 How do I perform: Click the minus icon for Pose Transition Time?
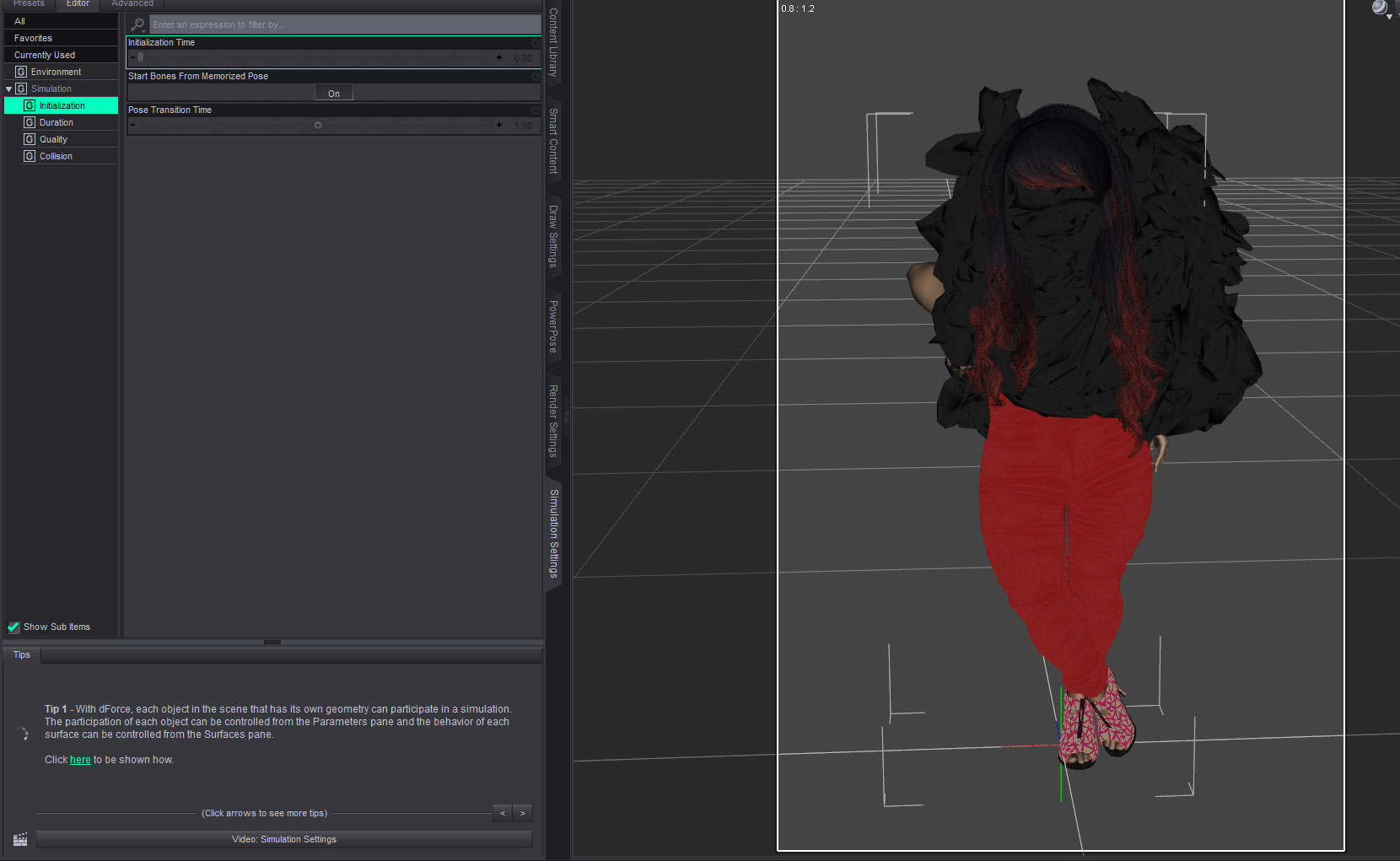click(x=132, y=126)
